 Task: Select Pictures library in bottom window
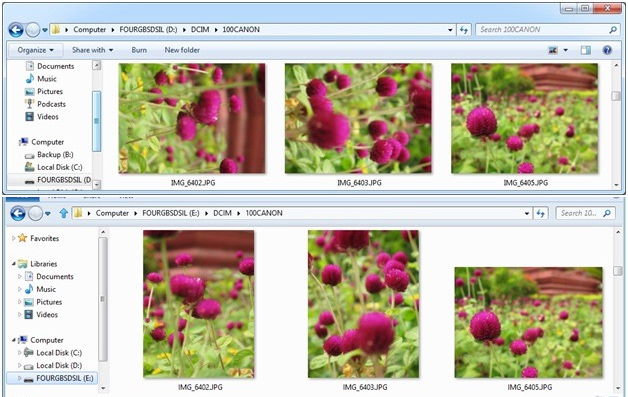tap(43, 302)
